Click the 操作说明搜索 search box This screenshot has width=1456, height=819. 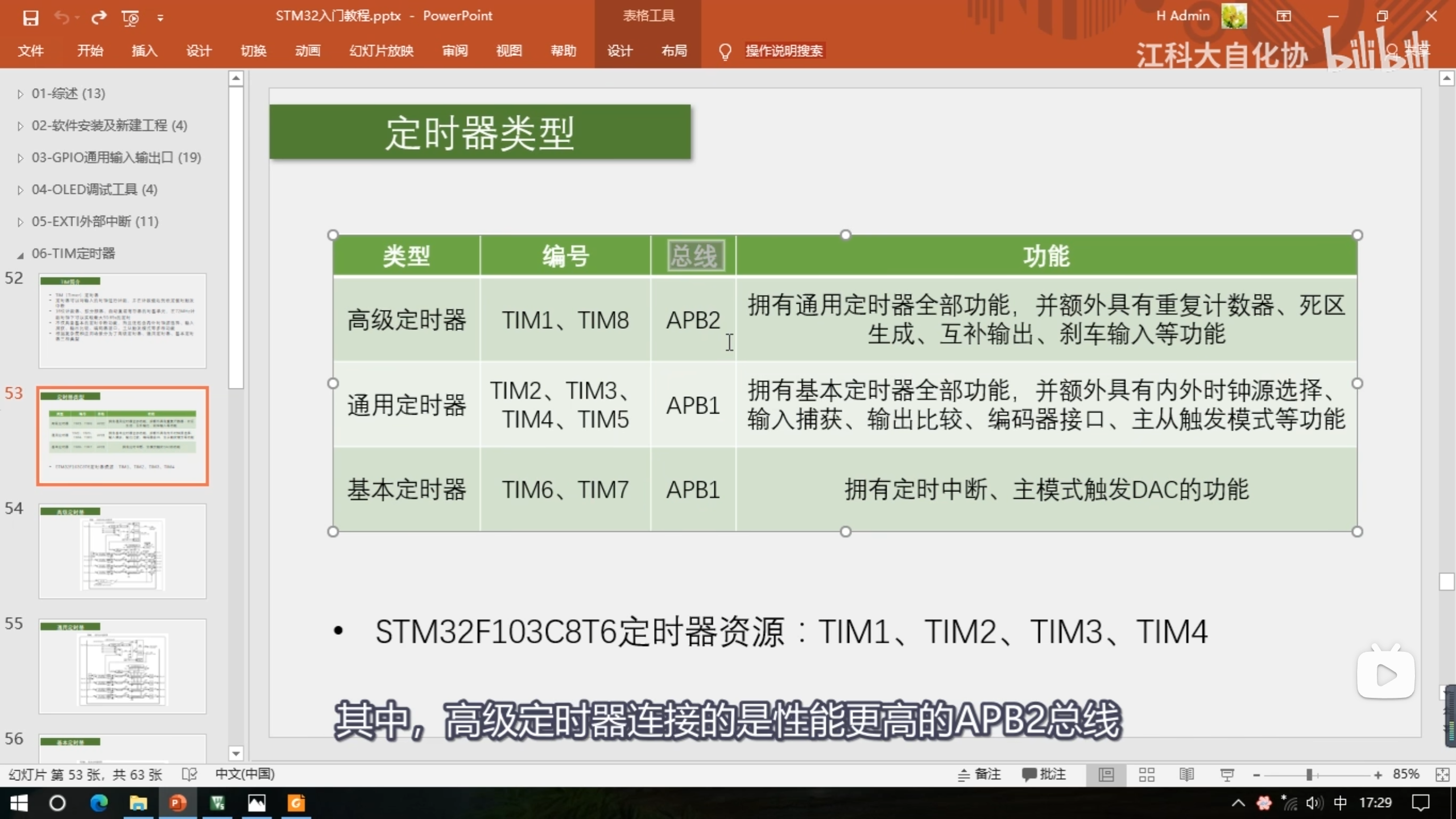(784, 51)
